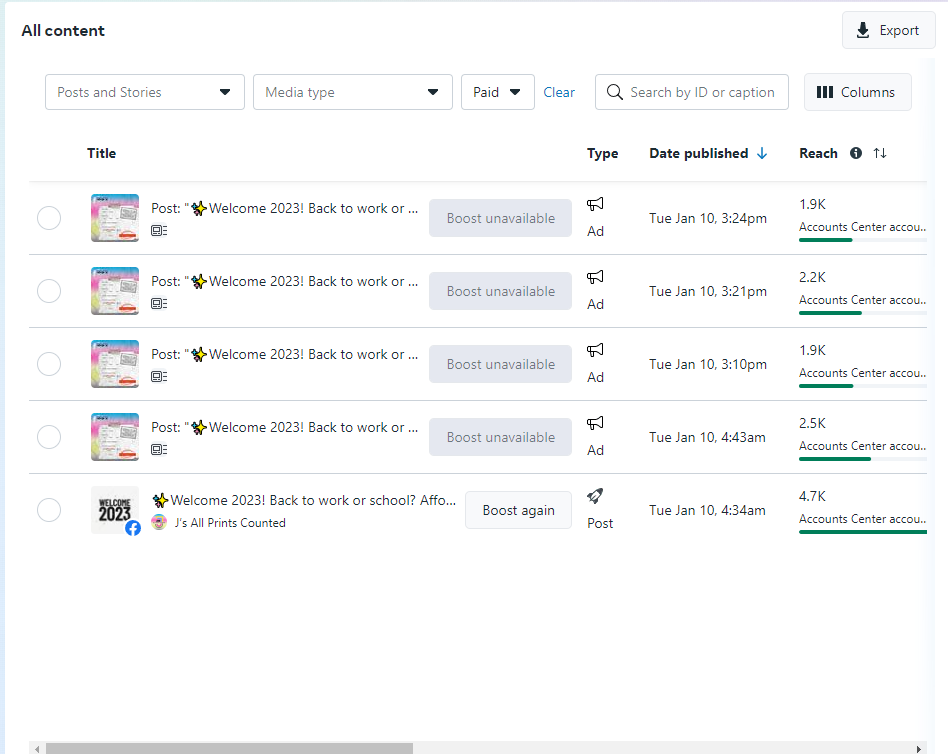Open the Posts and Stories dropdown
This screenshot has height=754, width=948.
coord(144,92)
